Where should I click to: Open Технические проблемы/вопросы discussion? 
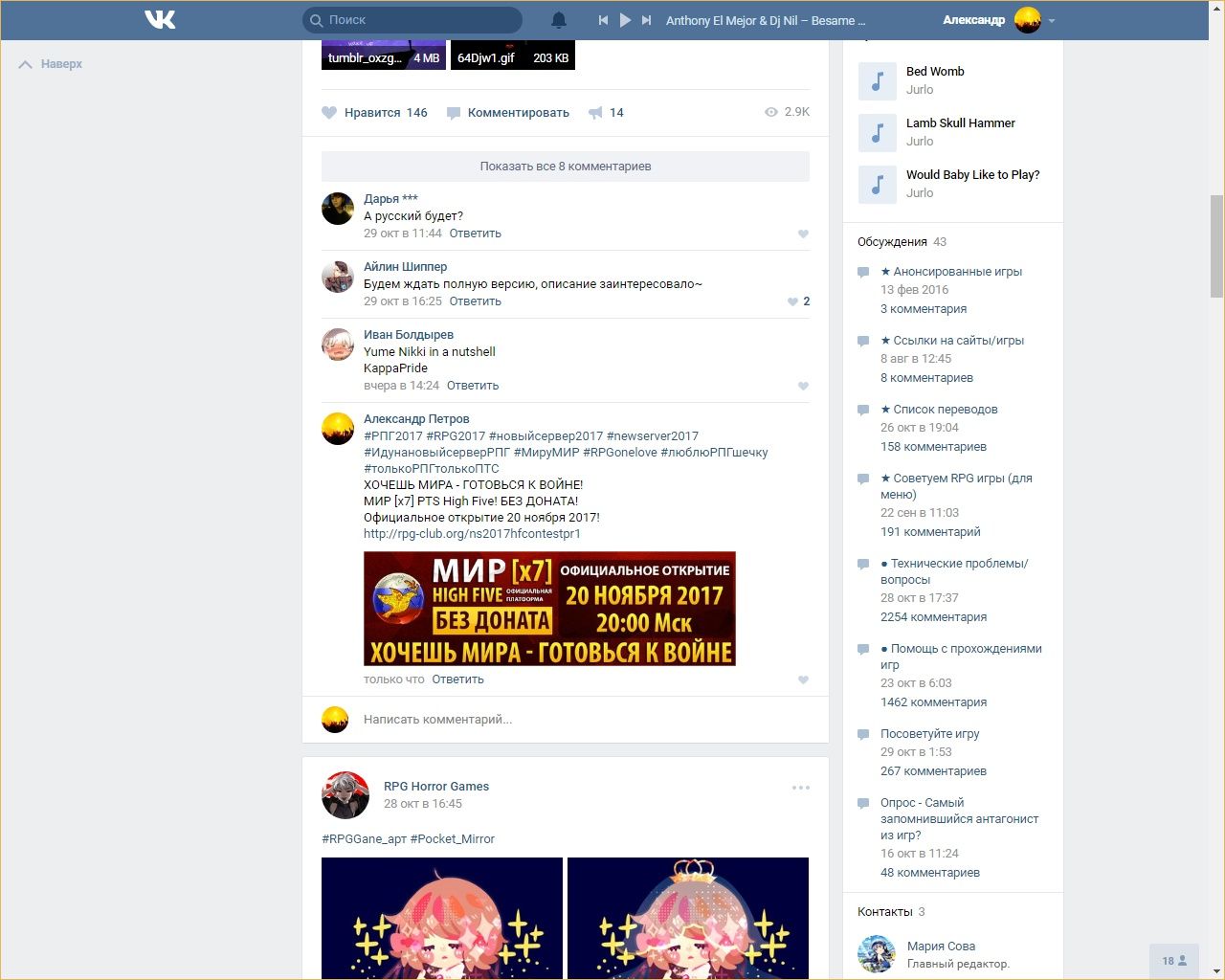click(954, 571)
